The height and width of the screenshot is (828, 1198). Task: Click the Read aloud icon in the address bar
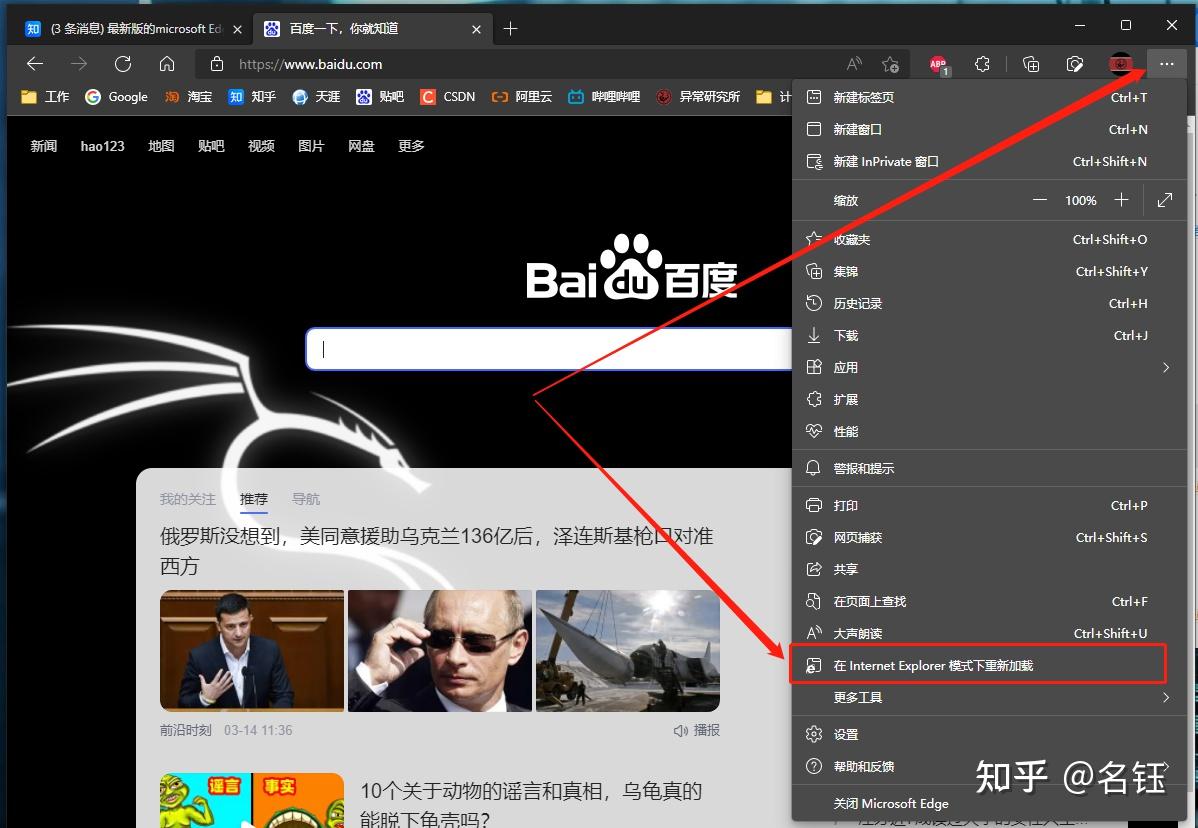(854, 64)
